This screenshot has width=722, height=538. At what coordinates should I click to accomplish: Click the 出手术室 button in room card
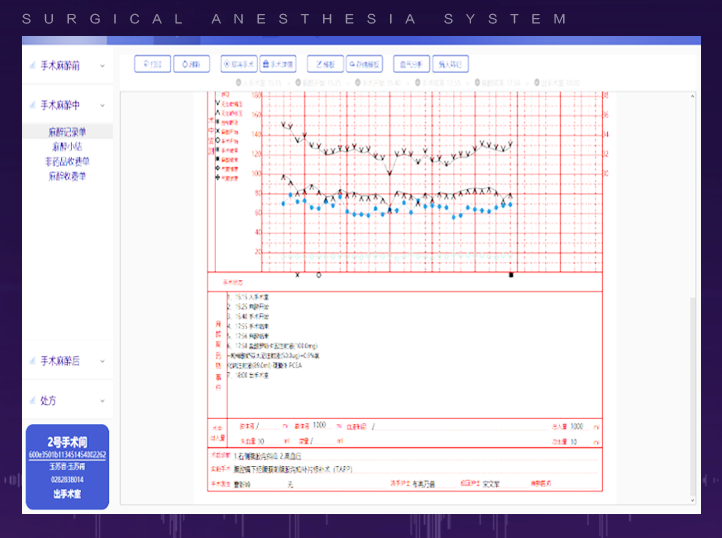(x=67, y=493)
